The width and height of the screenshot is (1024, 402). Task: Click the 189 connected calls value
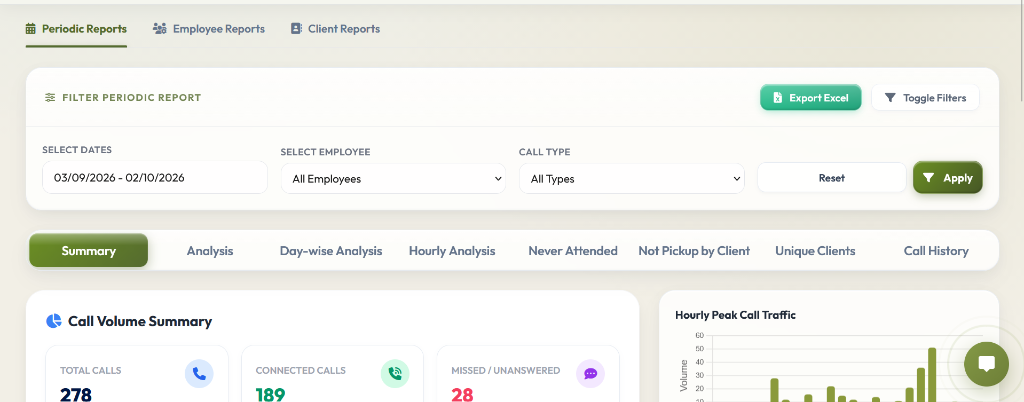pyautogui.click(x=270, y=395)
